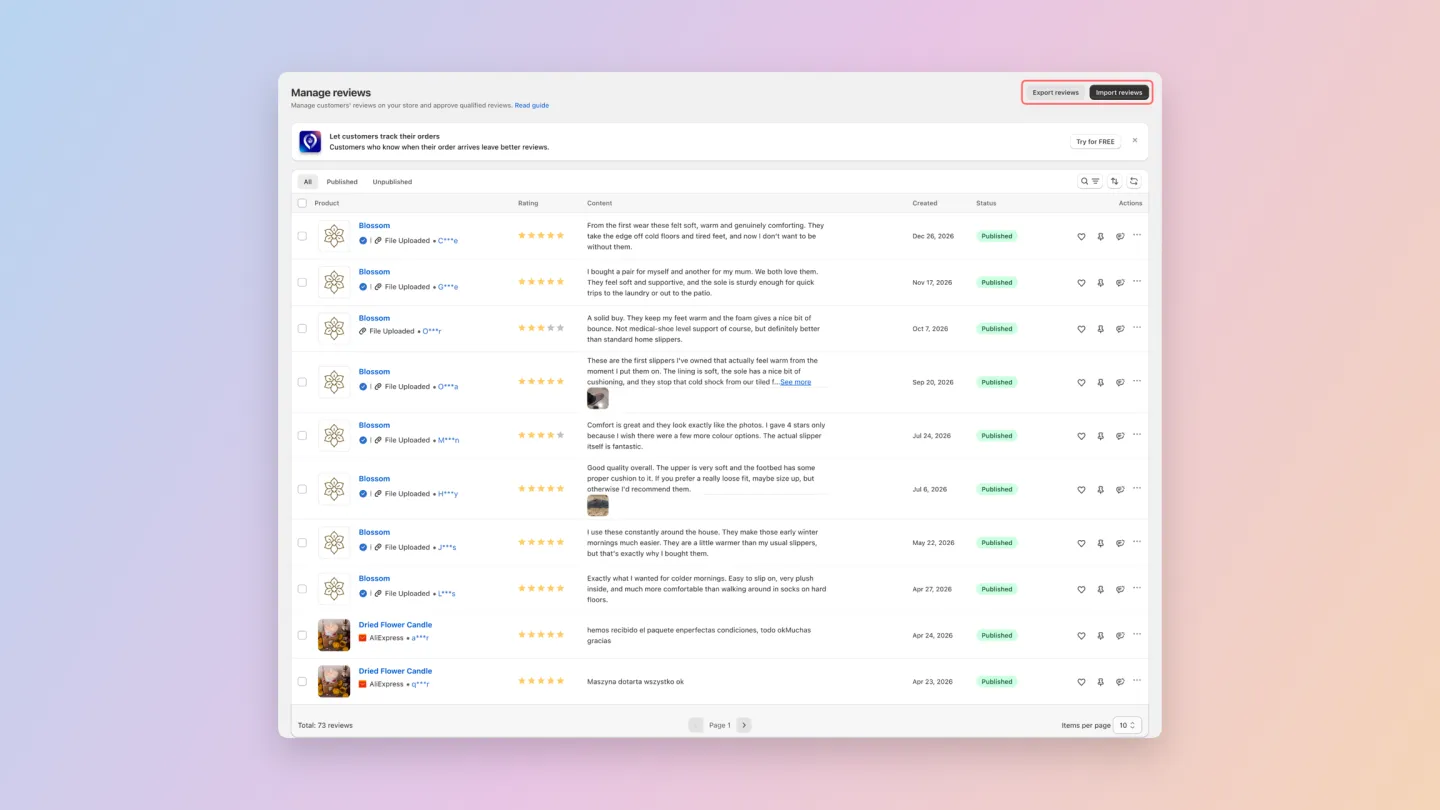This screenshot has height=810, width=1440.
Task: Pin the Sep 20, 2026 review
Action: [1100, 383]
